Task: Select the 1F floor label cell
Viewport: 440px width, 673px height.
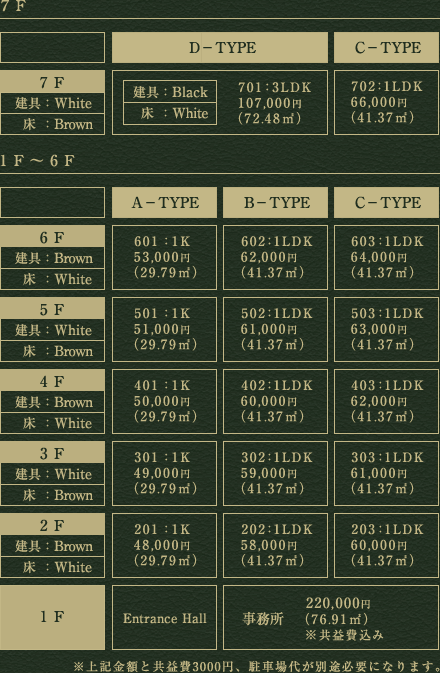Action: tap(52, 617)
